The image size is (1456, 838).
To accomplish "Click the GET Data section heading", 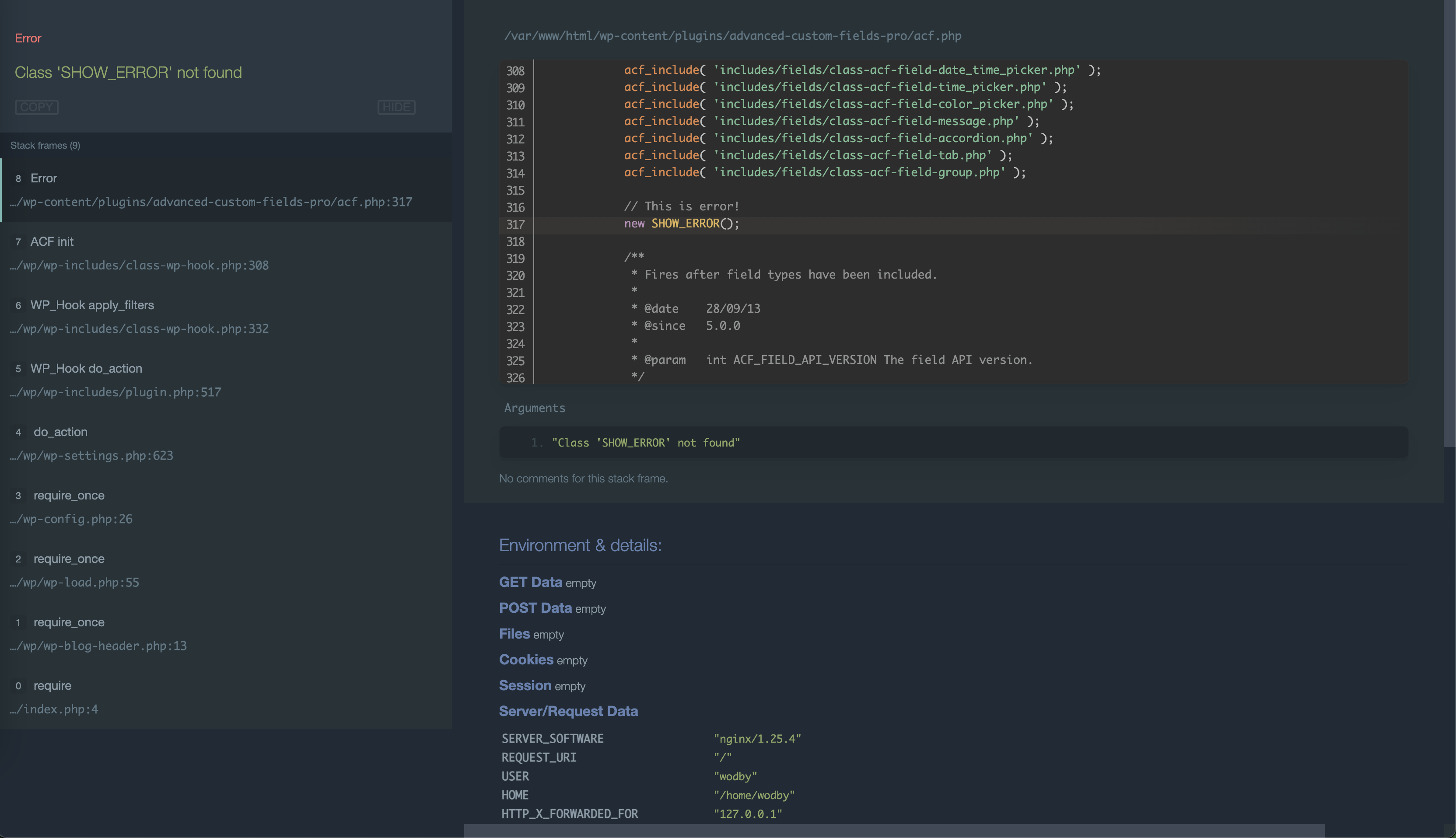I will click(530, 582).
